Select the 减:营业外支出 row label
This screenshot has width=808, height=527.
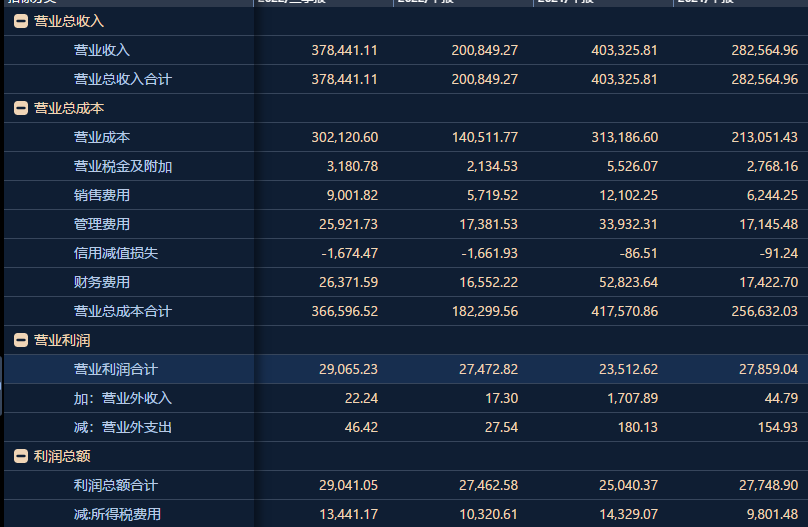[x=123, y=427]
